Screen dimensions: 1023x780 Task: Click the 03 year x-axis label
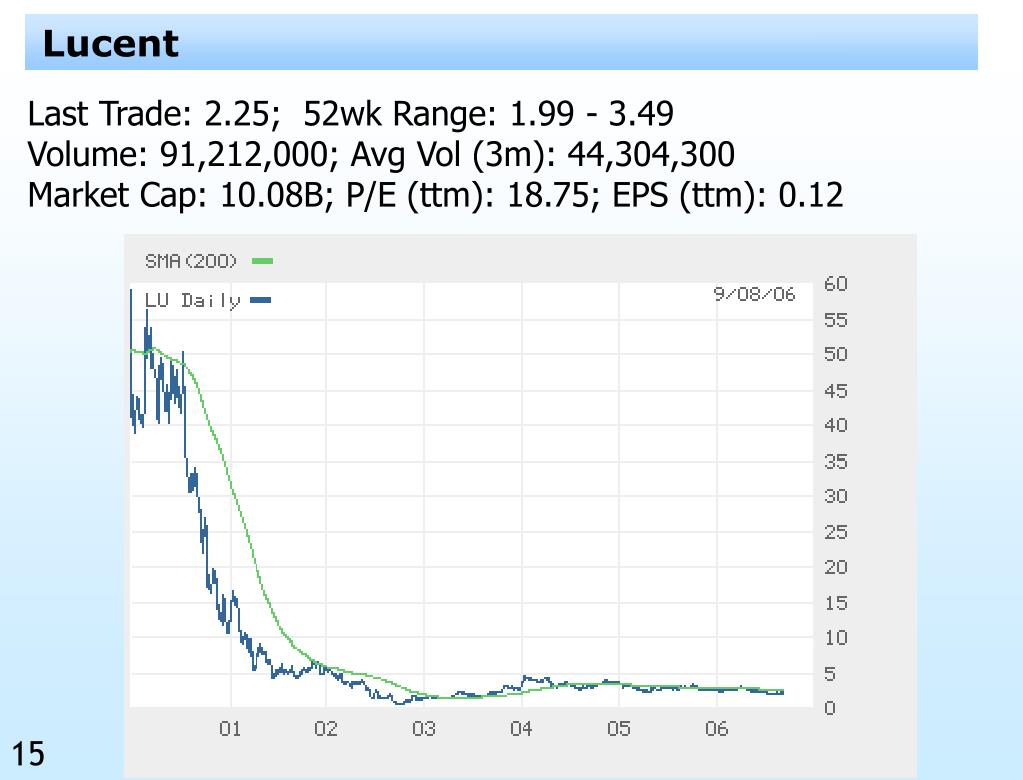(x=424, y=728)
